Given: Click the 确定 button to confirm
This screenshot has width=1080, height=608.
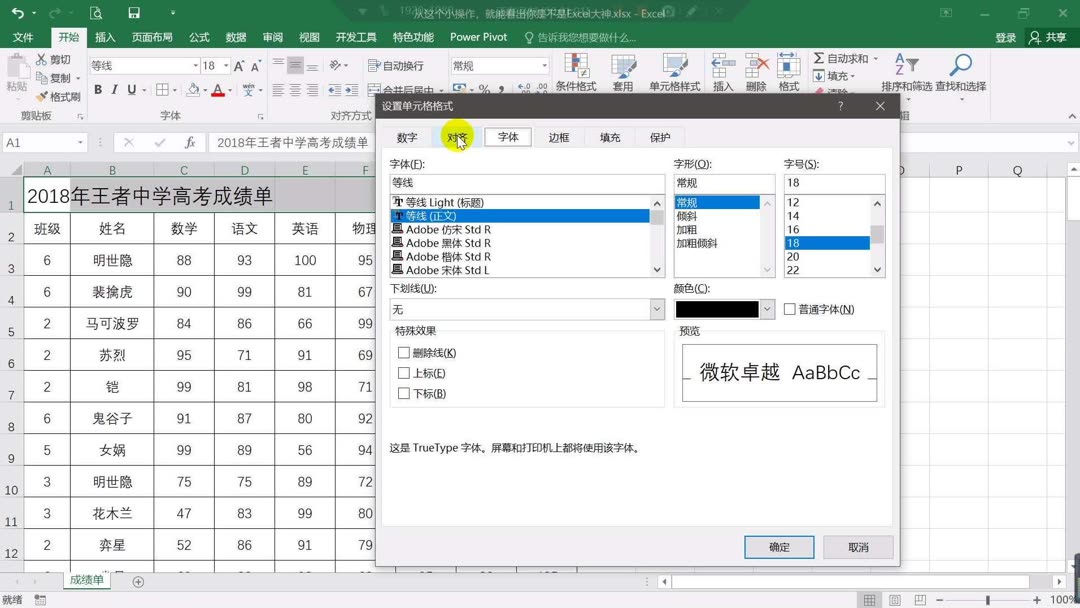Looking at the screenshot, I should [779, 547].
